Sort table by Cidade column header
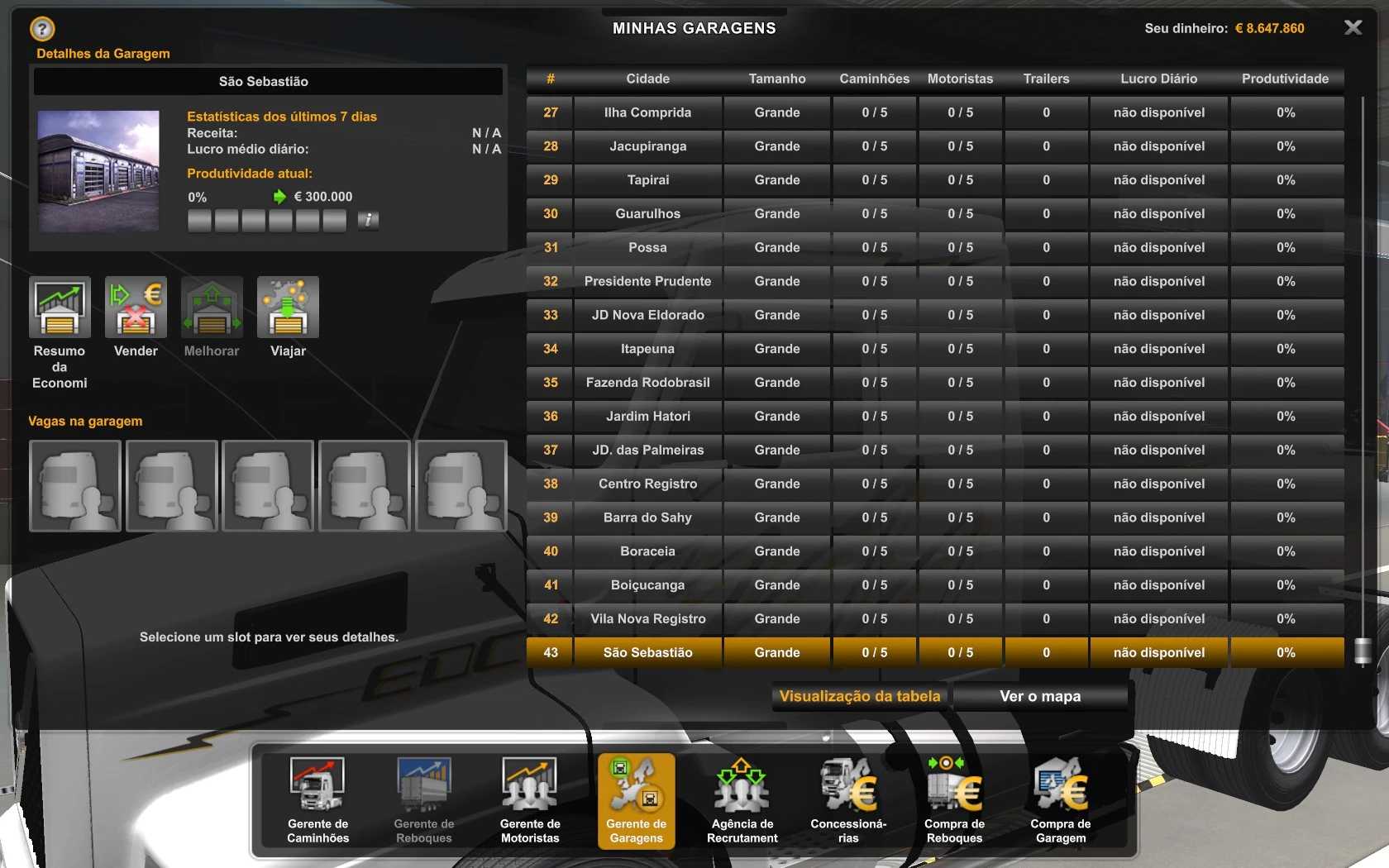1389x868 pixels. pos(647,79)
